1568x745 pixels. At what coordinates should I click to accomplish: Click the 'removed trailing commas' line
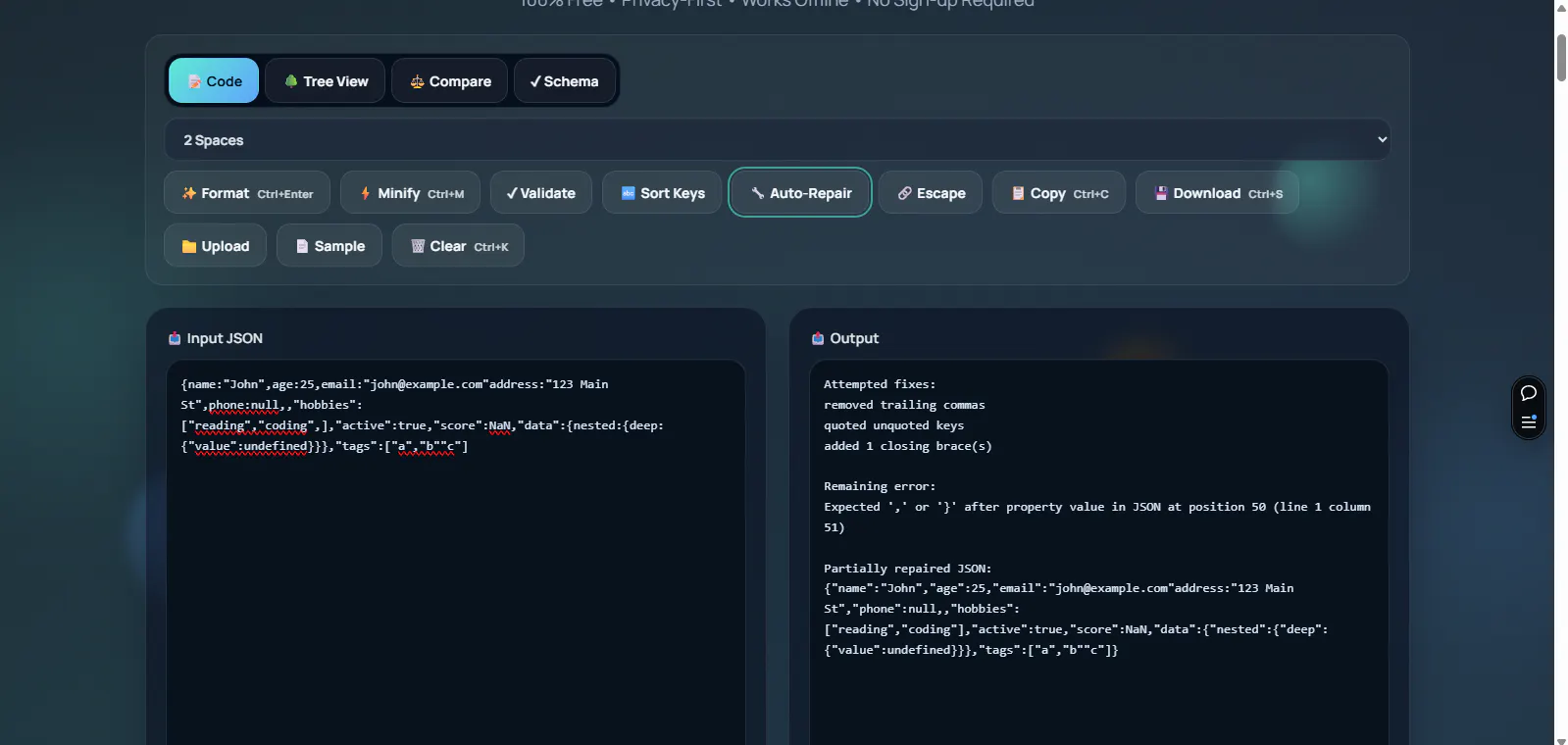click(904, 405)
